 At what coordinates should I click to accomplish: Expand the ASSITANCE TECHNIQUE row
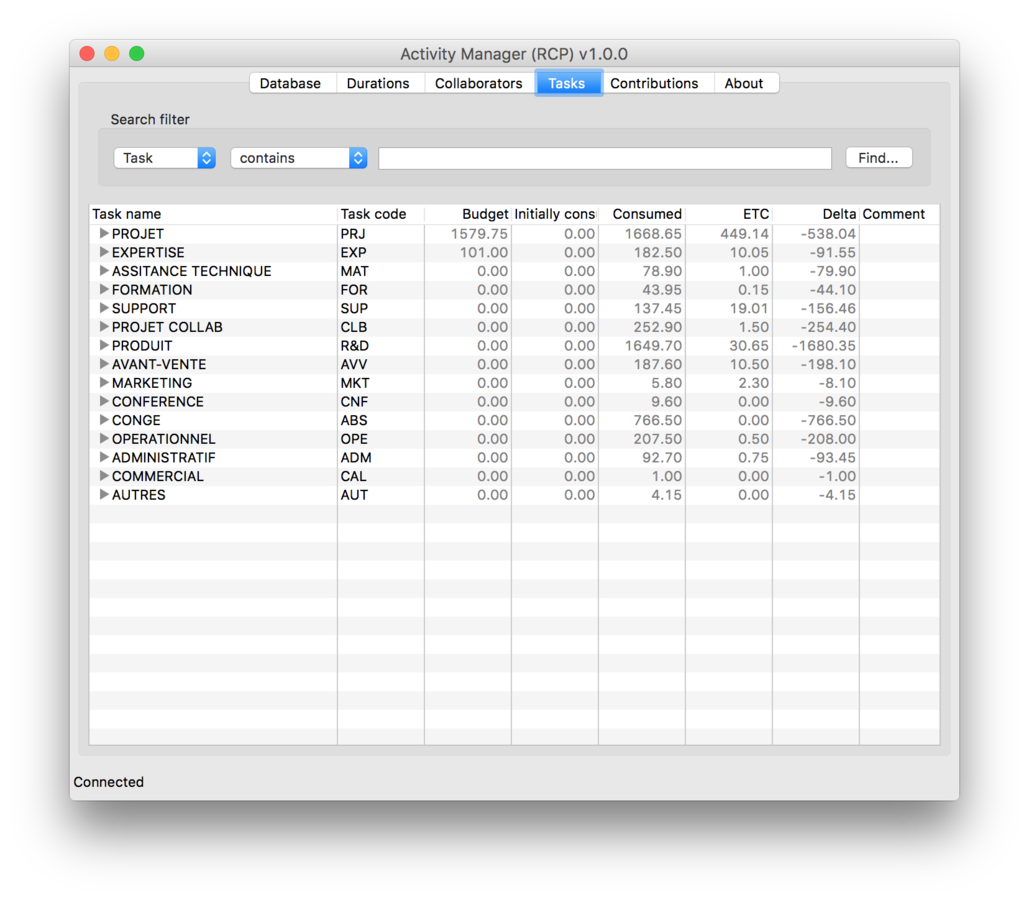coord(104,270)
